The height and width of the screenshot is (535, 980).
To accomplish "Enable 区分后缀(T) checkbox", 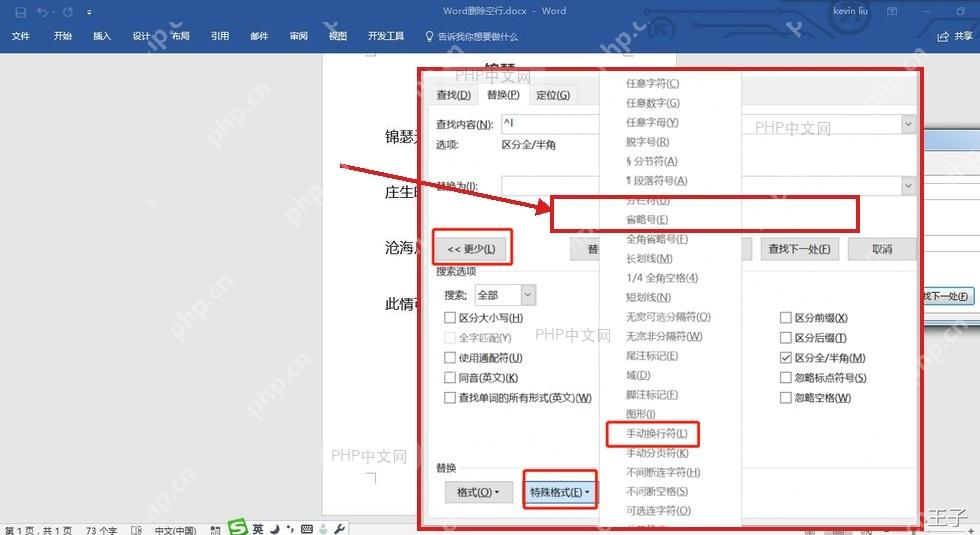I will pos(786,338).
